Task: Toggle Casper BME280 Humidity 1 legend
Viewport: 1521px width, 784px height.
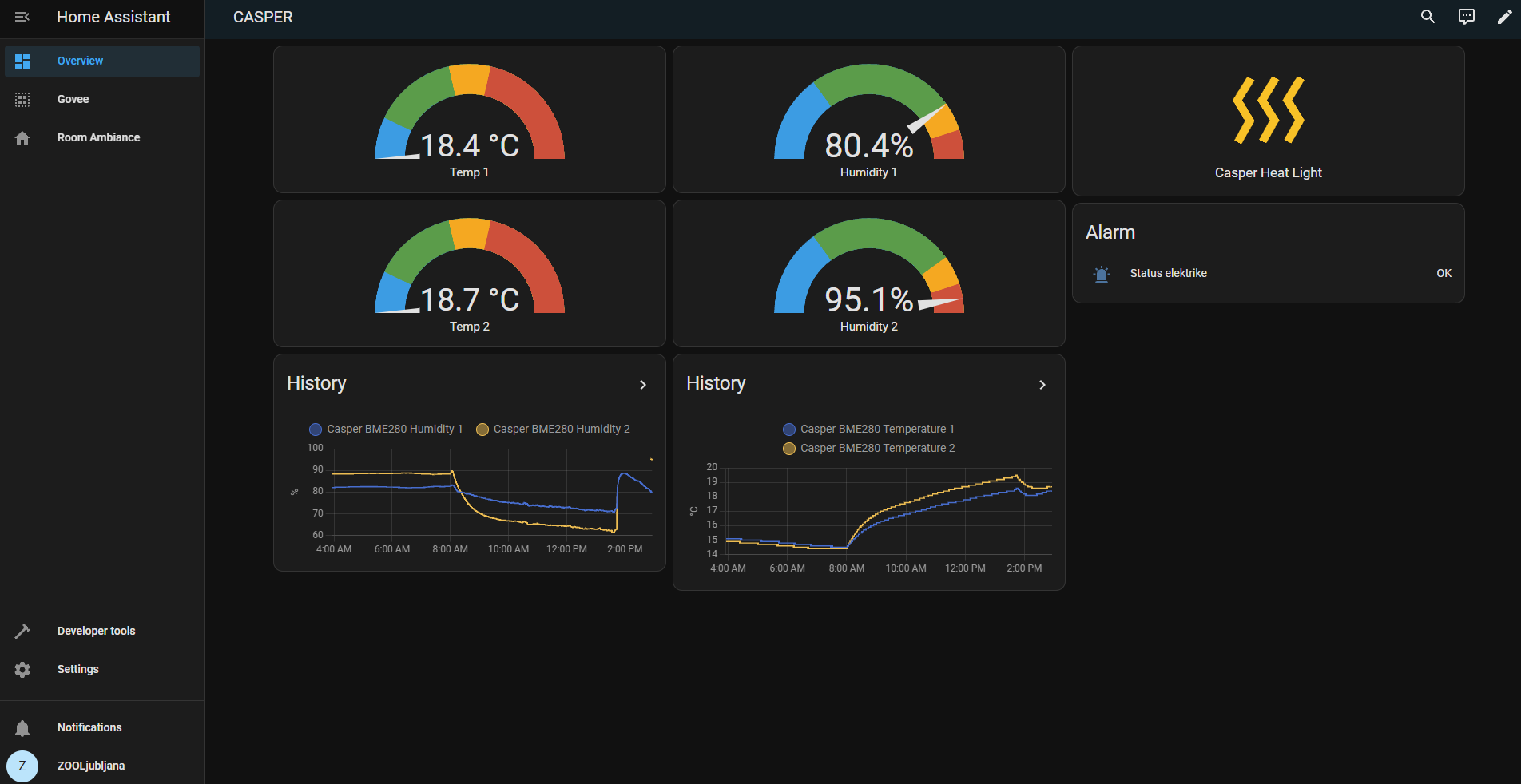Action: tap(387, 430)
